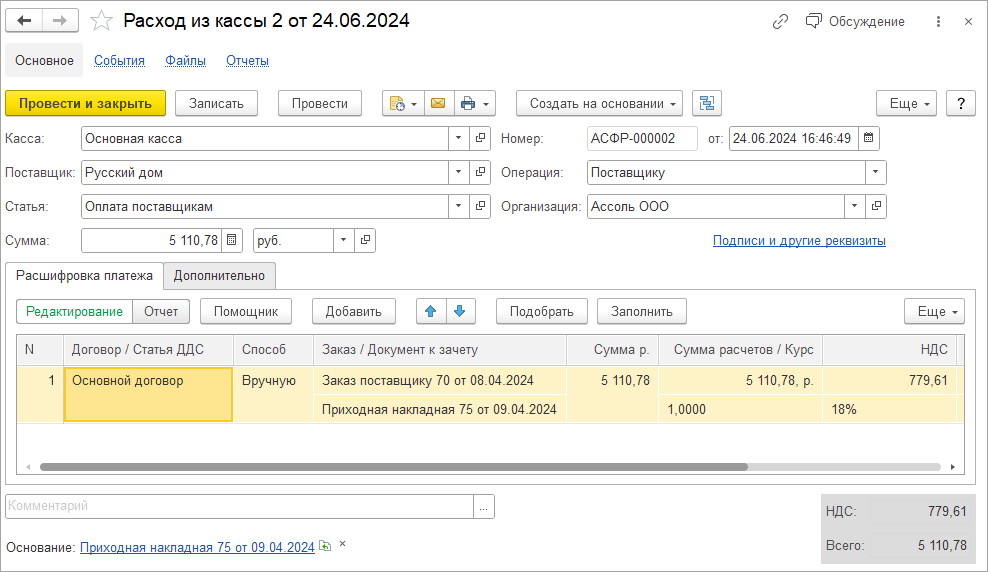
Task: Move row down with blue arrow
Action: 460,311
